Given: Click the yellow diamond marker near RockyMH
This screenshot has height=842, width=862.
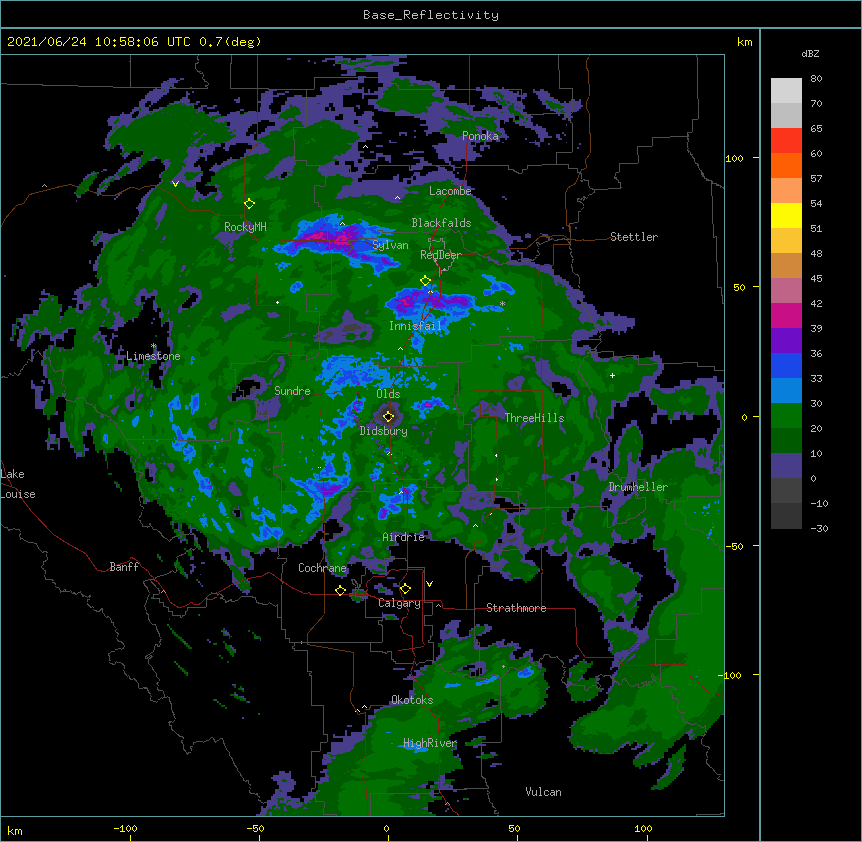Looking at the screenshot, I should 249,204.
